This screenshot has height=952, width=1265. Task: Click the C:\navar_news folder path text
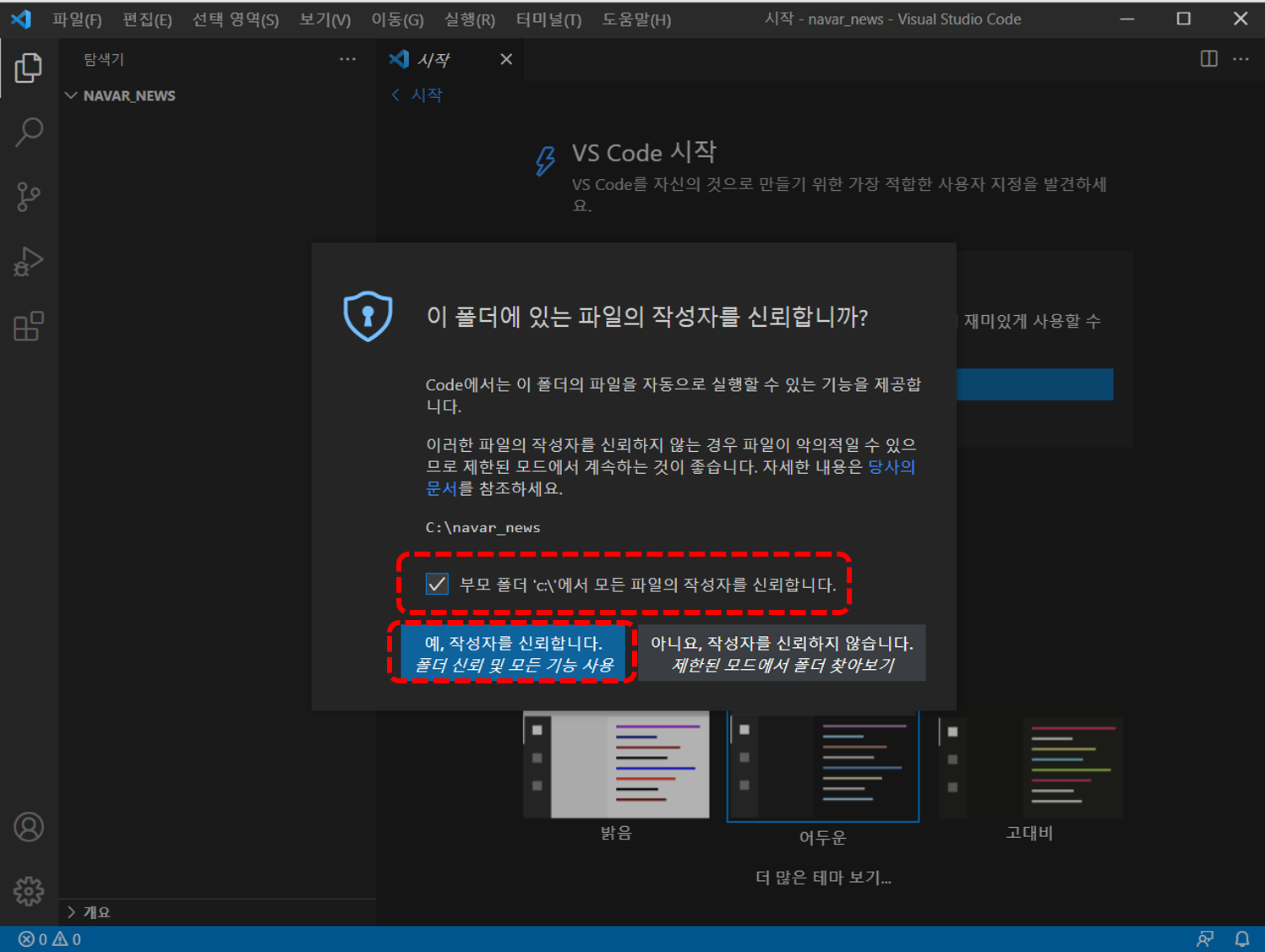pos(483,527)
